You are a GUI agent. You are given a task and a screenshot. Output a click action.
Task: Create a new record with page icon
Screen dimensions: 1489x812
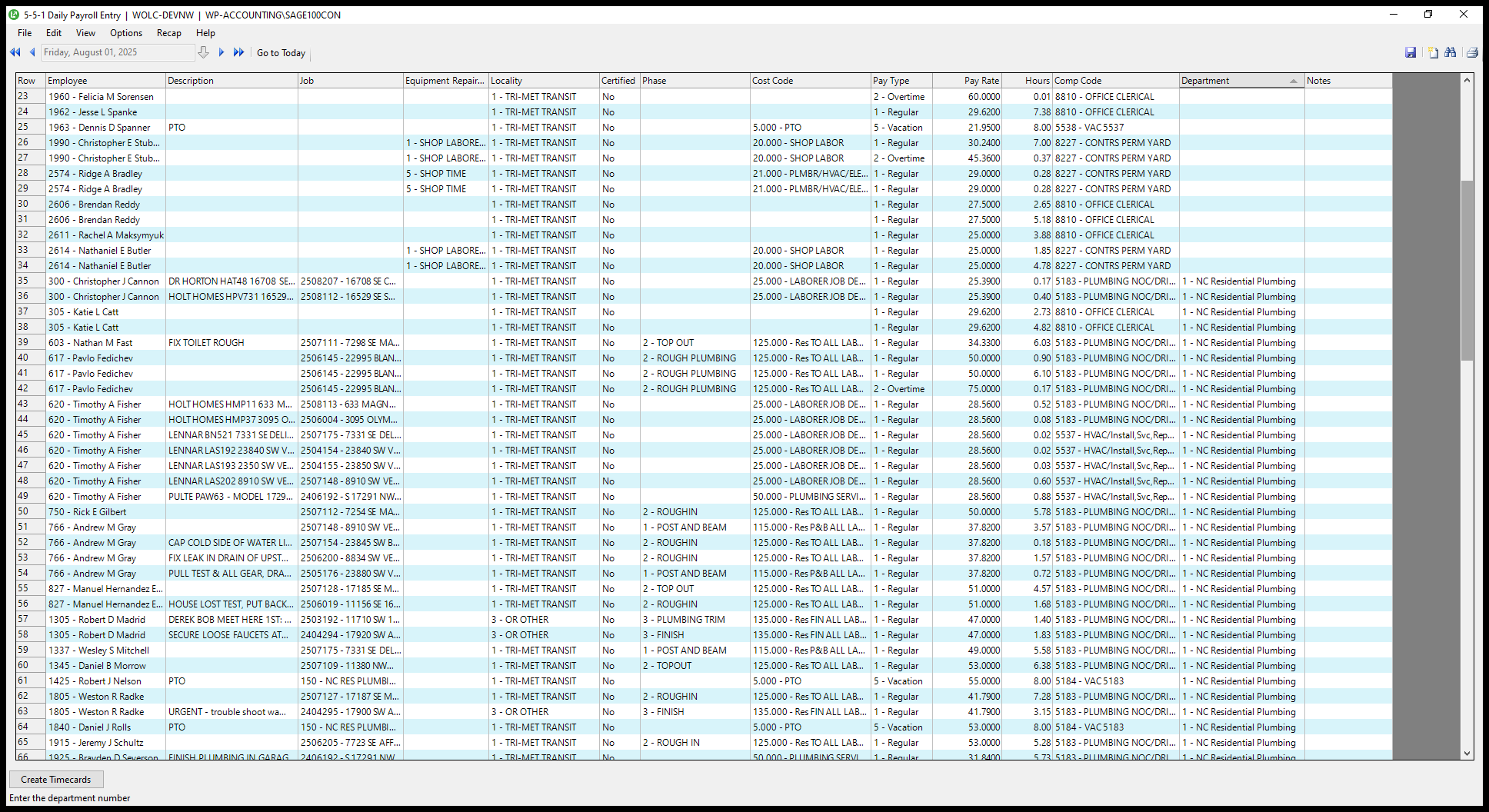[1433, 52]
